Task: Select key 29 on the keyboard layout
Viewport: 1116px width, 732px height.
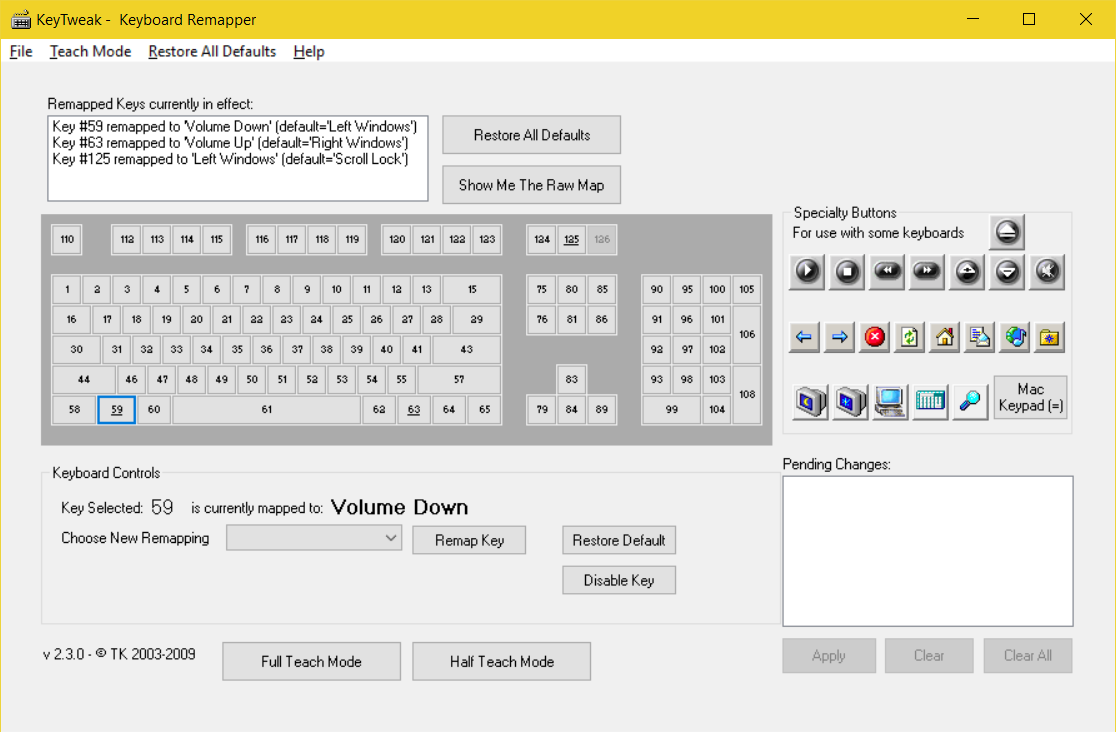Action: point(476,320)
